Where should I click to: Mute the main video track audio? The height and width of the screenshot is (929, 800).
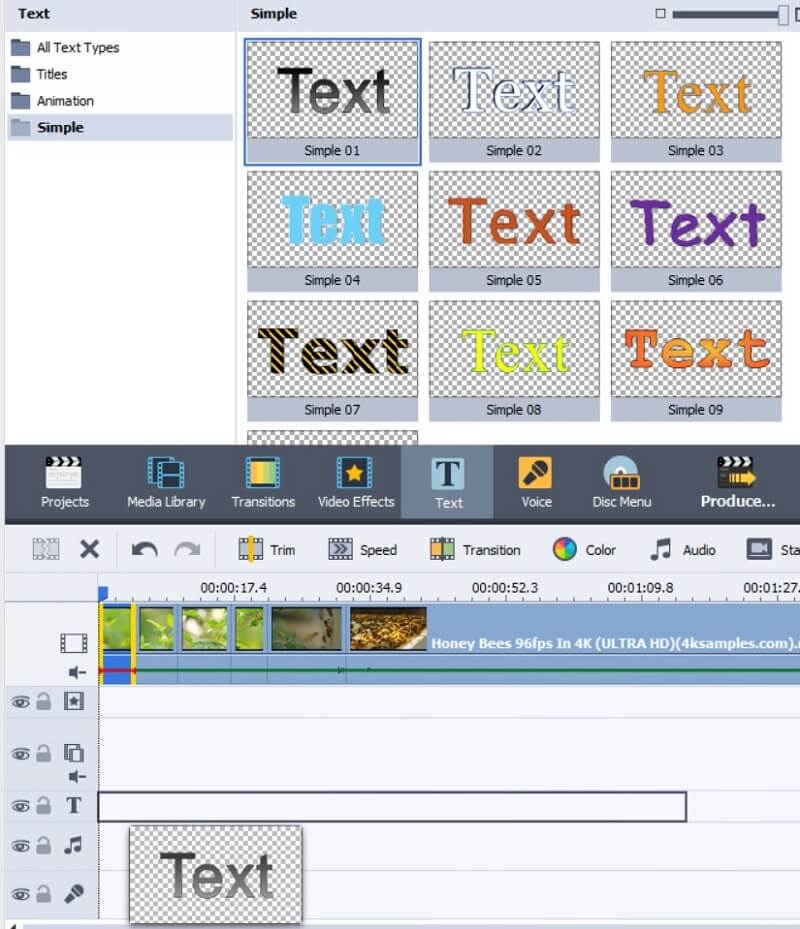tap(77, 672)
